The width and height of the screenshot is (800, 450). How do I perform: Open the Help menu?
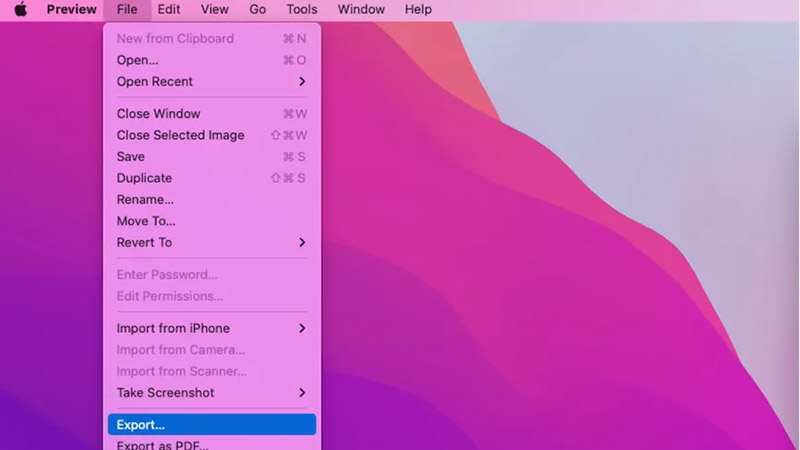pyautogui.click(x=418, y=10)
